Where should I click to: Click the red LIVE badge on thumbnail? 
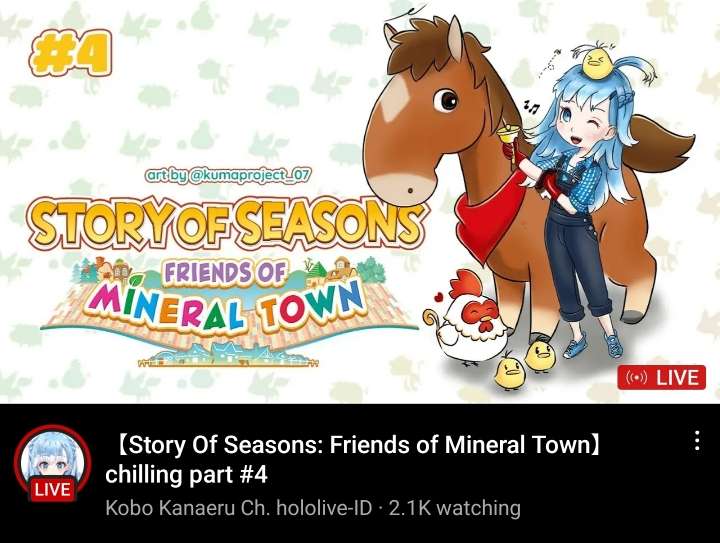point(661,377)
